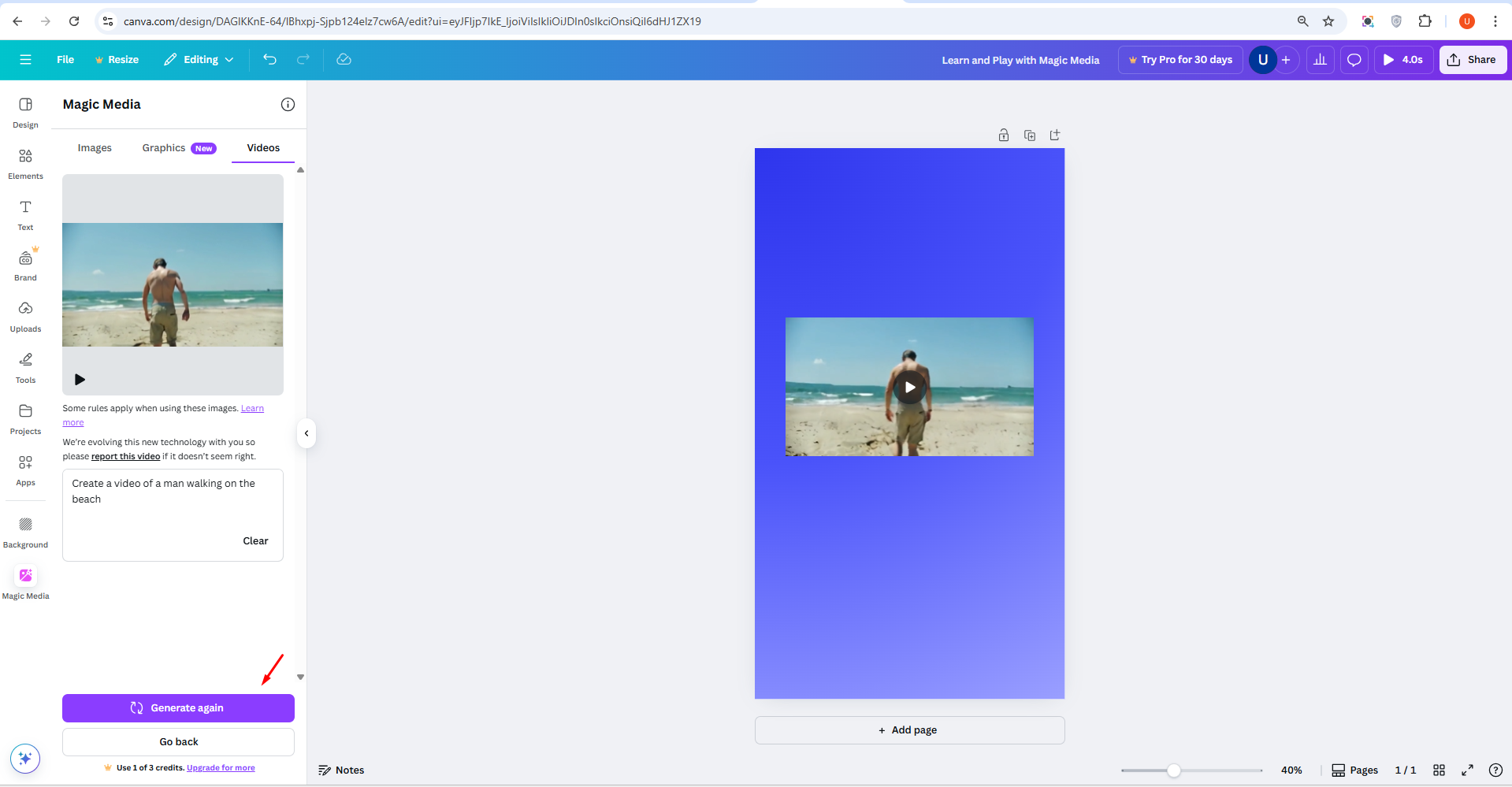The image size is (1512, 787).
Task: Open the Brand panel
Action: (x=24, y=265)
